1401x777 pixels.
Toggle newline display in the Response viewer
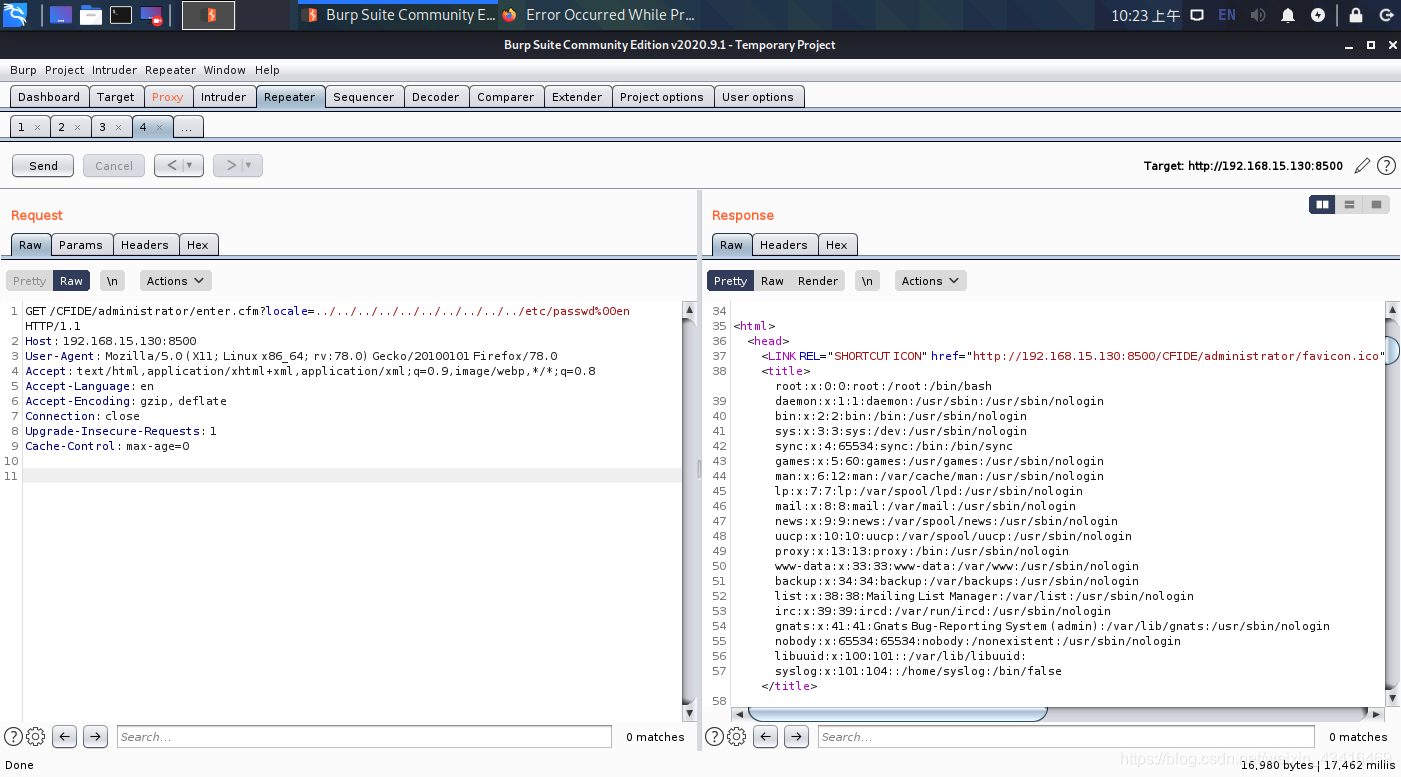coord(867,281)
